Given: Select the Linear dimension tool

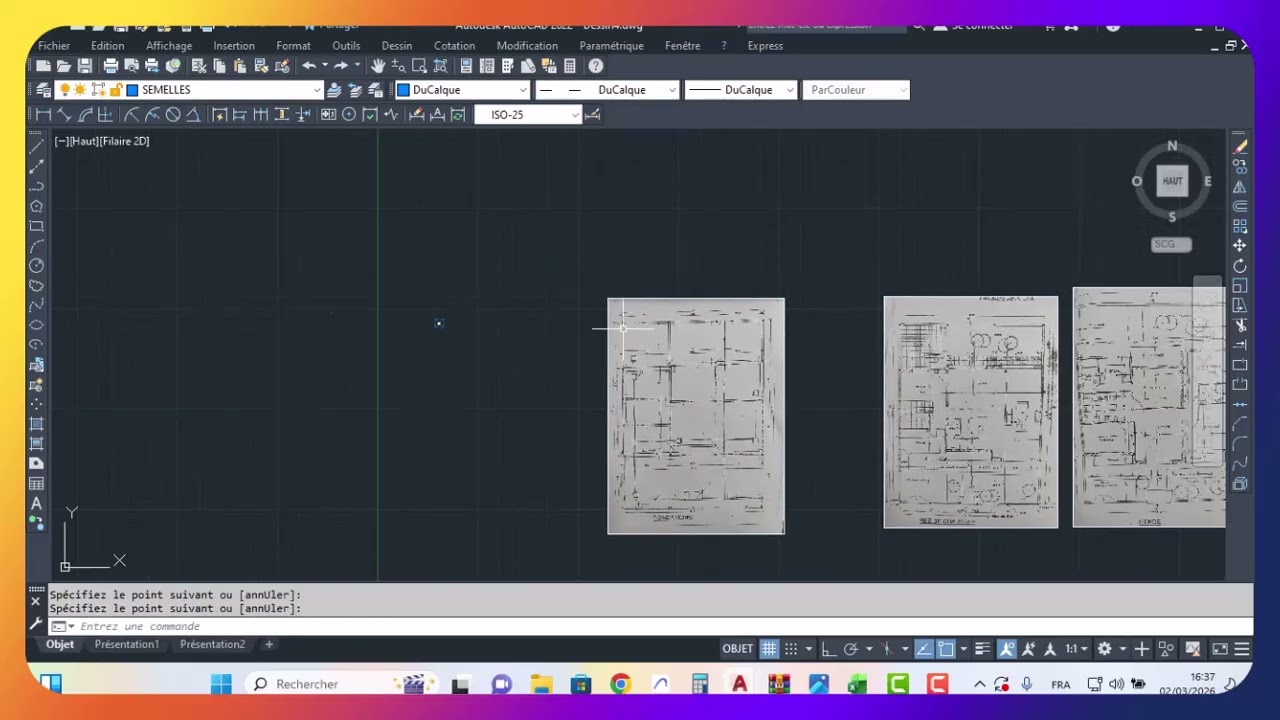Looking at the screenshot, I should (x=43, y=115).
